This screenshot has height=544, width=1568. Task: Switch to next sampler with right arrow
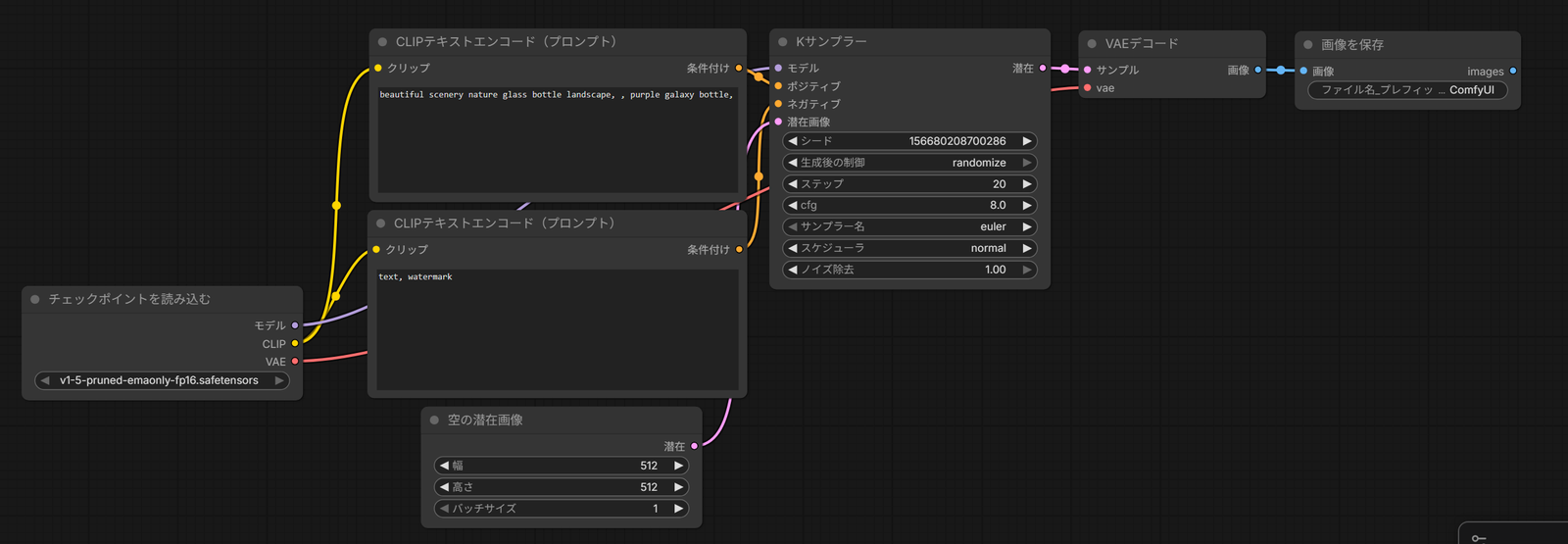[1027, 227]
